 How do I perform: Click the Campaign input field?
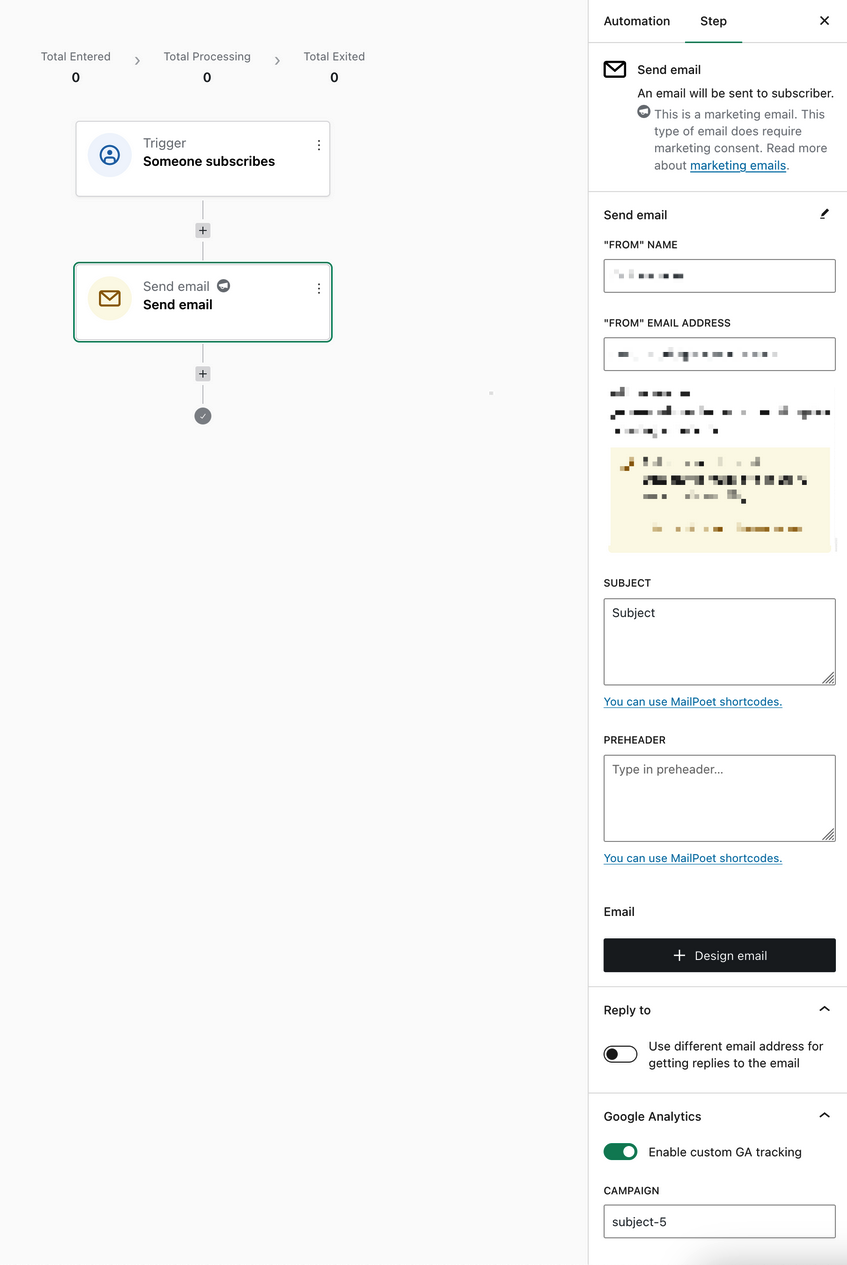coord(719,1221)
